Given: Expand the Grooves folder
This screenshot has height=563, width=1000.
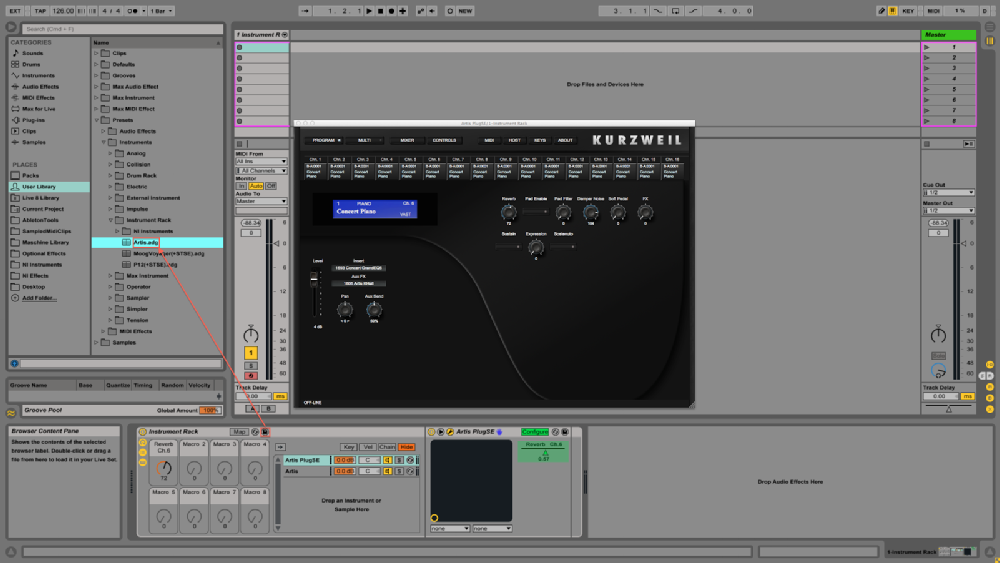Looking at the screenshot, I should pos(97,75).
